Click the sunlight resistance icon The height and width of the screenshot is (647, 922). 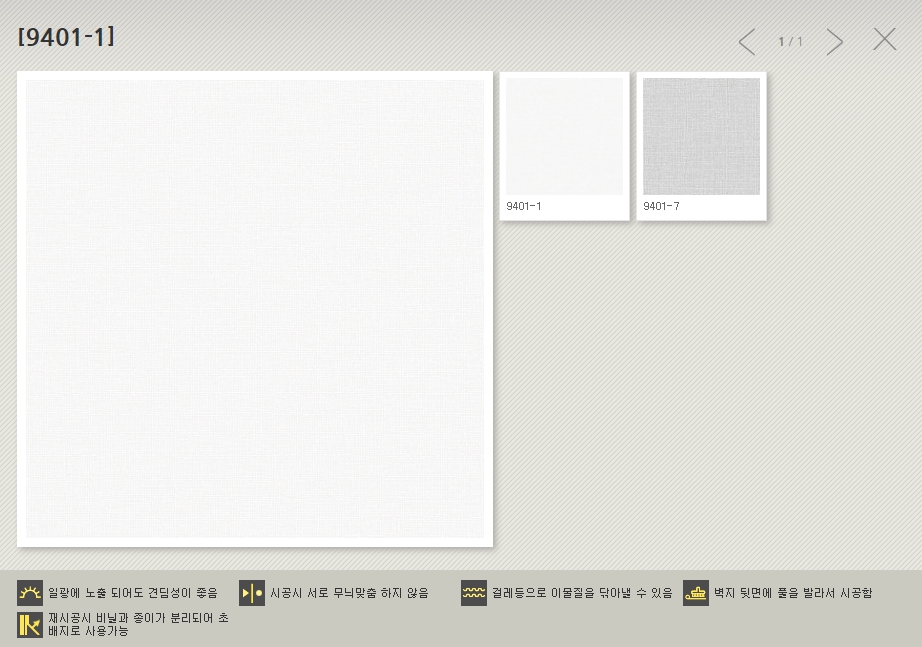click(x=30, y=593)
